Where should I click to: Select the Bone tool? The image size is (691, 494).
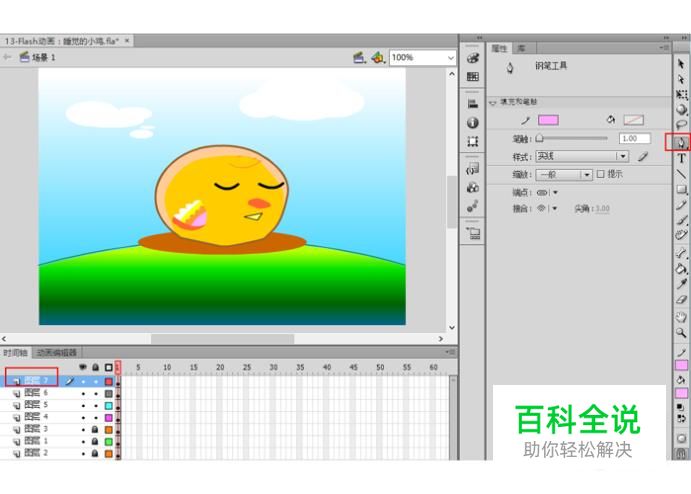[x=681, y=253]
